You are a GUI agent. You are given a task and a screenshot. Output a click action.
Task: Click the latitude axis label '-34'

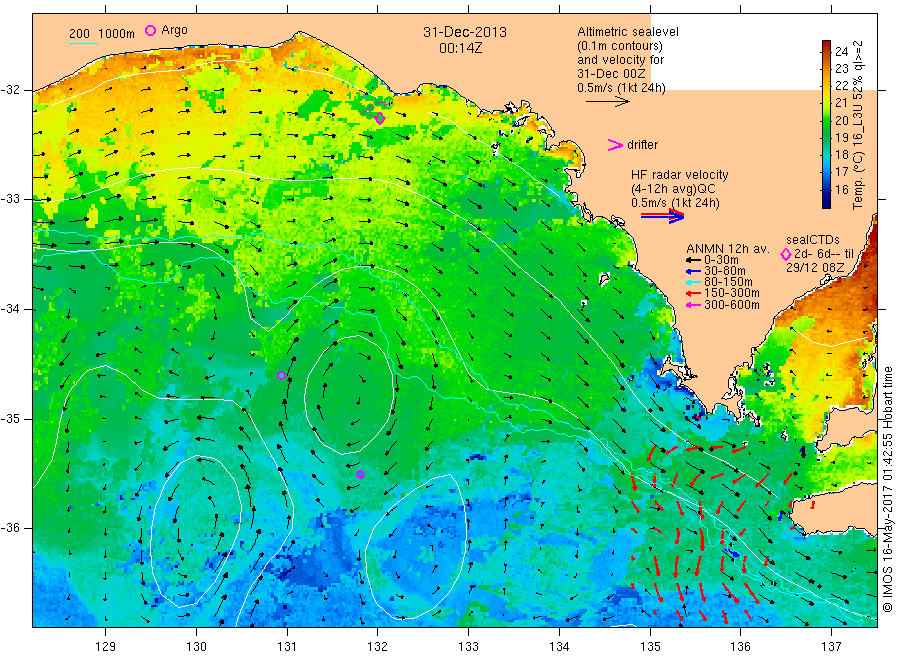click(10, 309)
